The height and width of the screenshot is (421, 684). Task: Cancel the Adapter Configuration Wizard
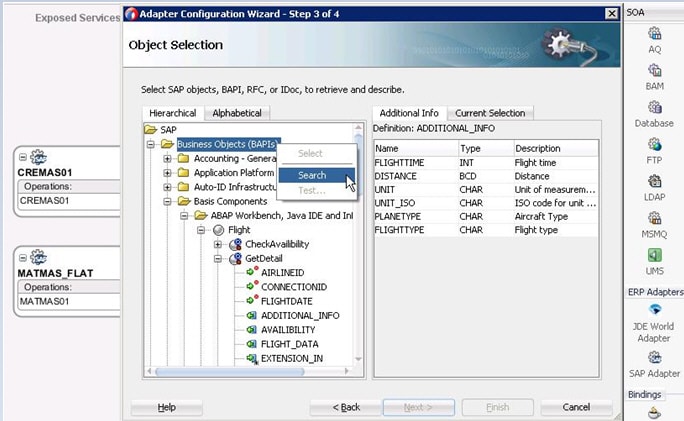[576, 407]
